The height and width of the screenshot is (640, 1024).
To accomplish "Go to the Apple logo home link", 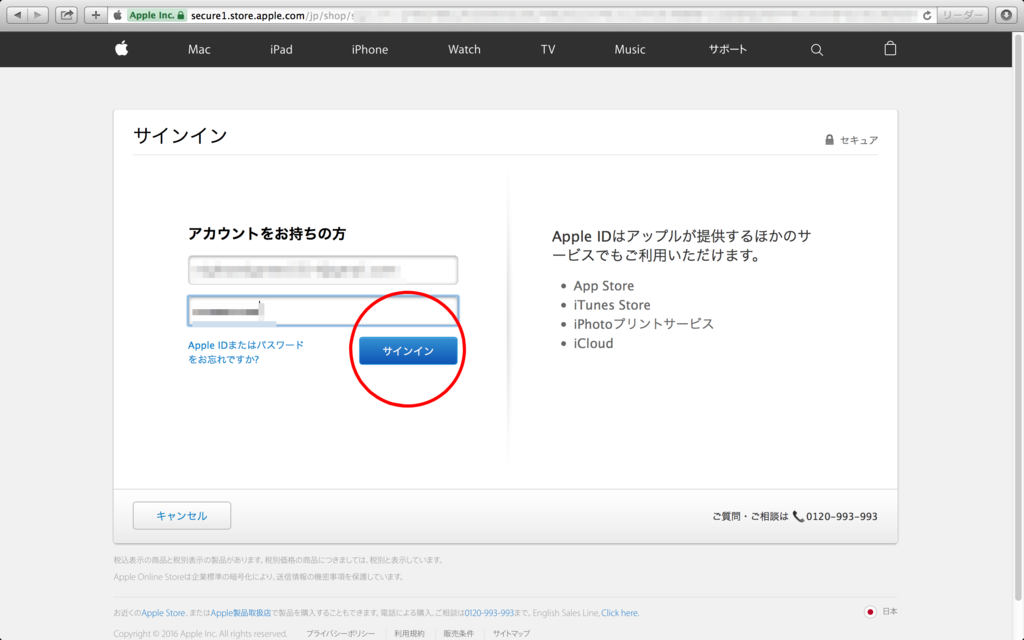I will pyautogui.click(x=121, y=49).
